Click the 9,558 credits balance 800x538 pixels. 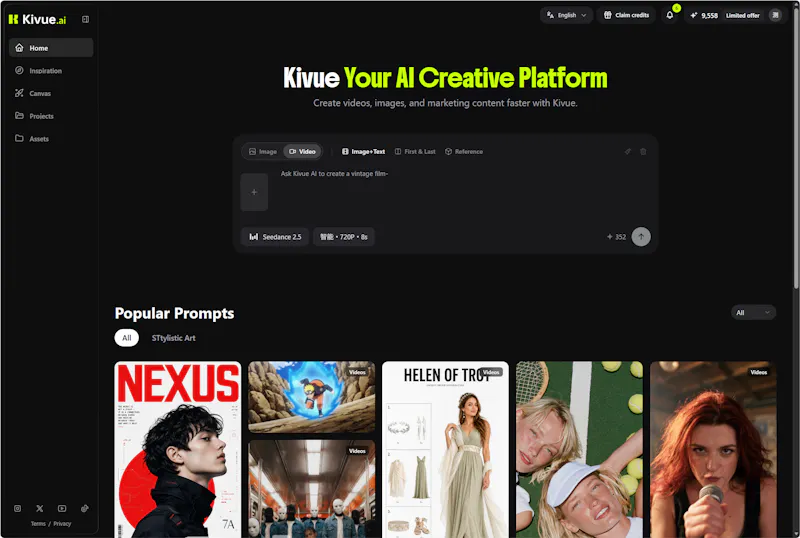click(704, 15)
